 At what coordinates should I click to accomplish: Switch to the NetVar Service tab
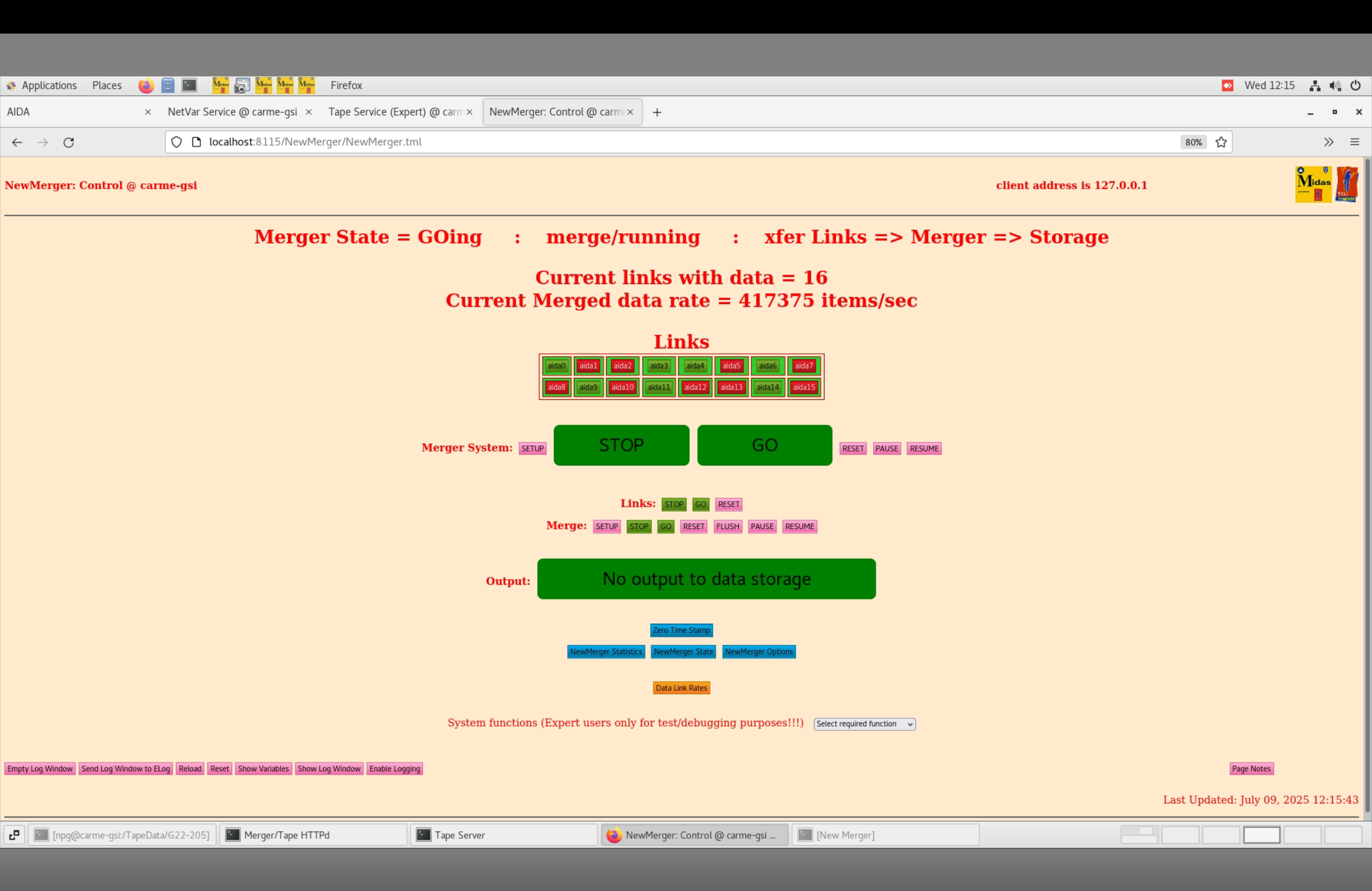coord(232,112)
